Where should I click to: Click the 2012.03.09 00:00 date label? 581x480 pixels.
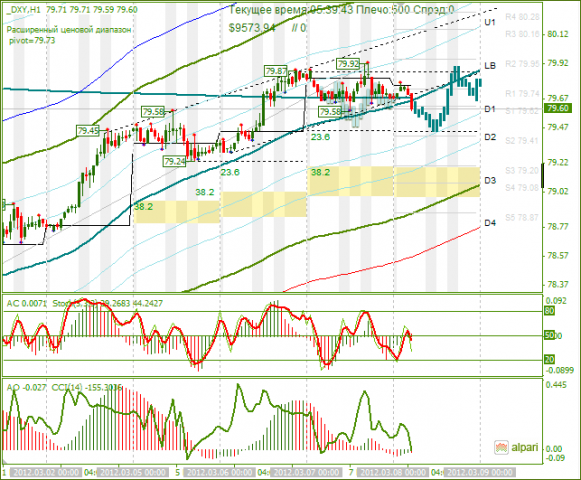[479, 473]
